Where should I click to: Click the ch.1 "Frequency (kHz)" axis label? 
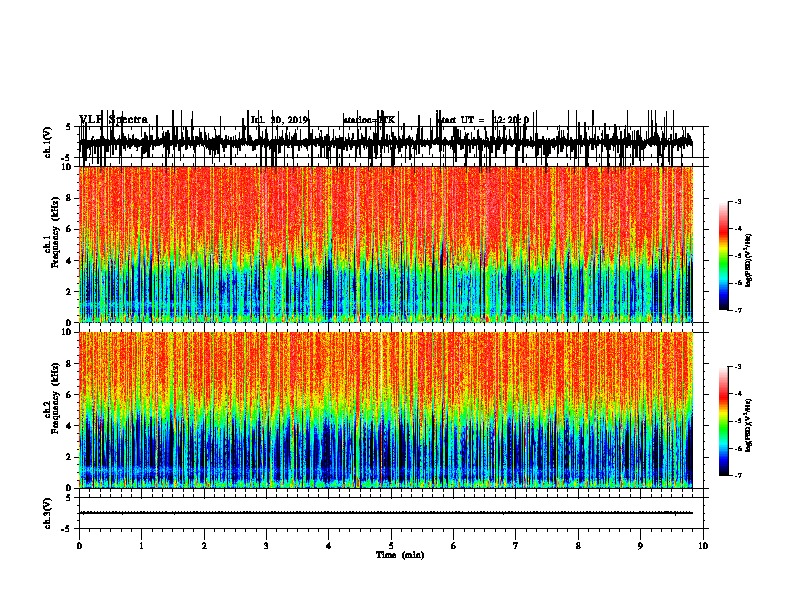(x=55, y=232)
